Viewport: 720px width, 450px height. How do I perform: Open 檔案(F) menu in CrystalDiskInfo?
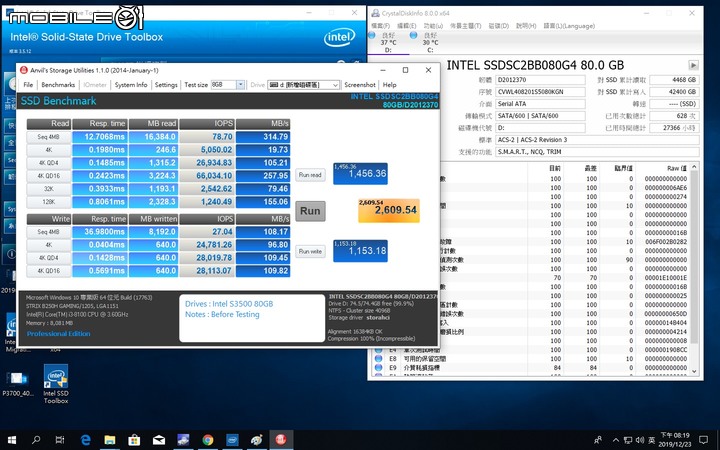tap(380, 26)
